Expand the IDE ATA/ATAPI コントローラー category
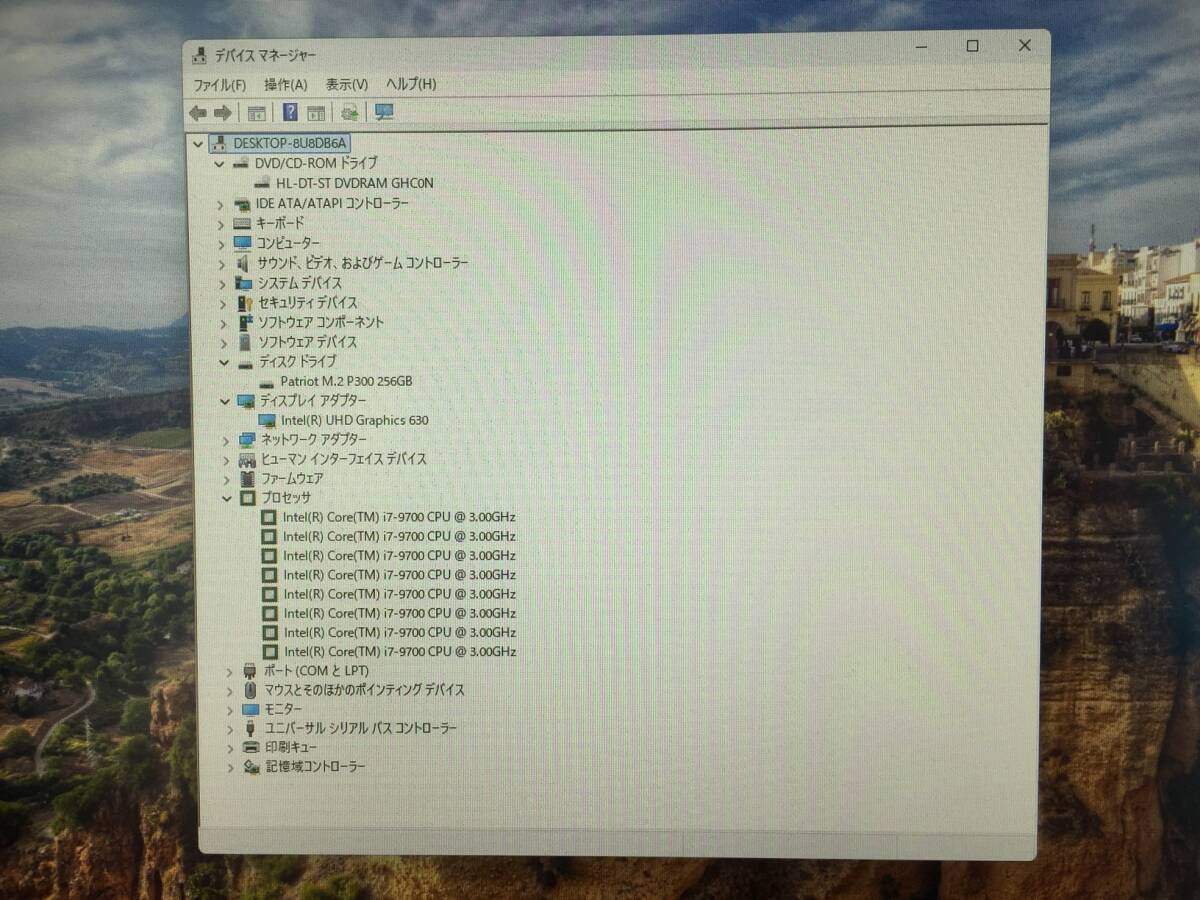 click(x=221, y=204)
